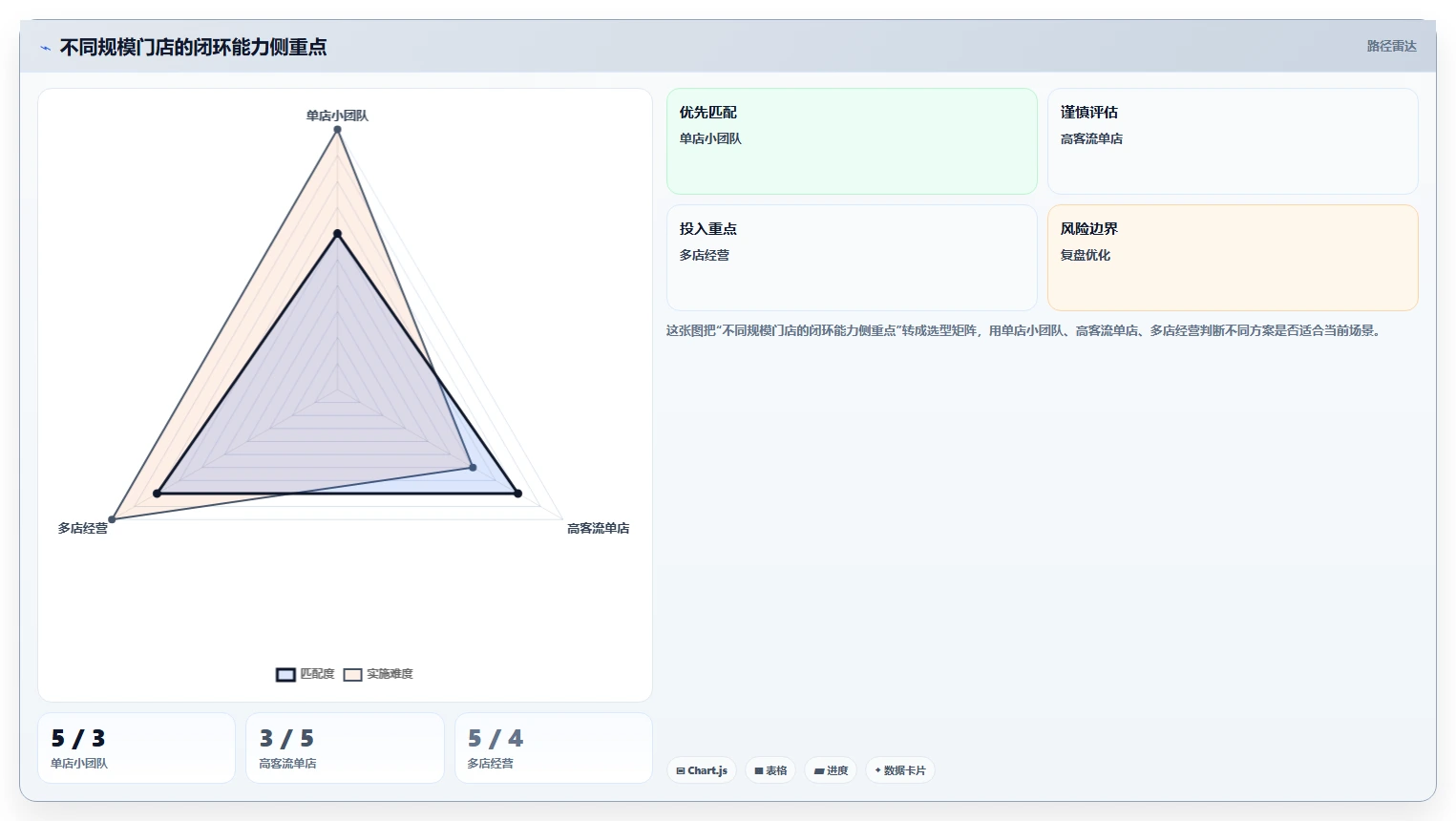Open the 优先匹配 card
The width and height of the screenshot is (1456, 821).
(852, 141)
